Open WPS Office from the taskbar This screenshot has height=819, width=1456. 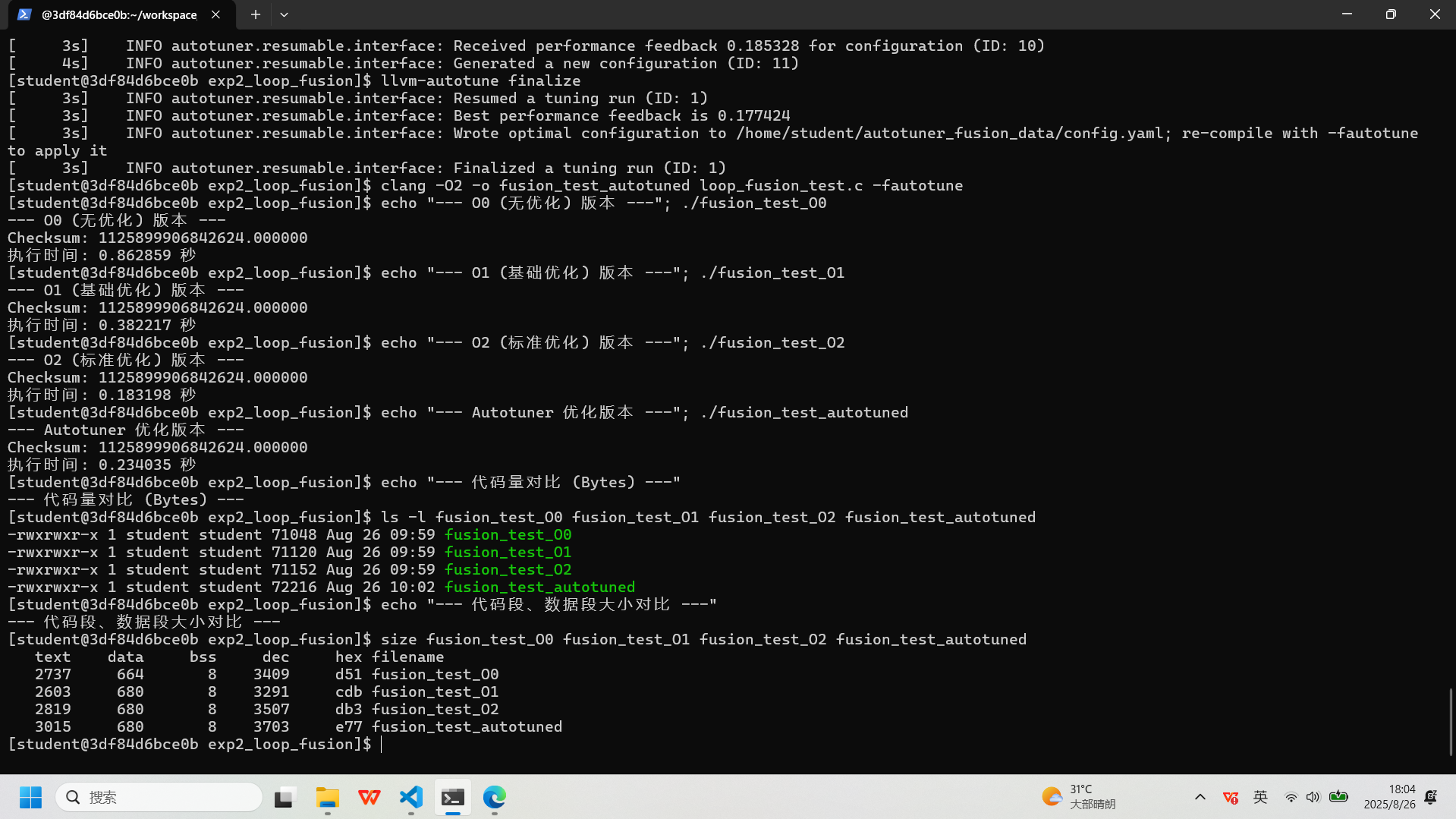click(370, 797)
